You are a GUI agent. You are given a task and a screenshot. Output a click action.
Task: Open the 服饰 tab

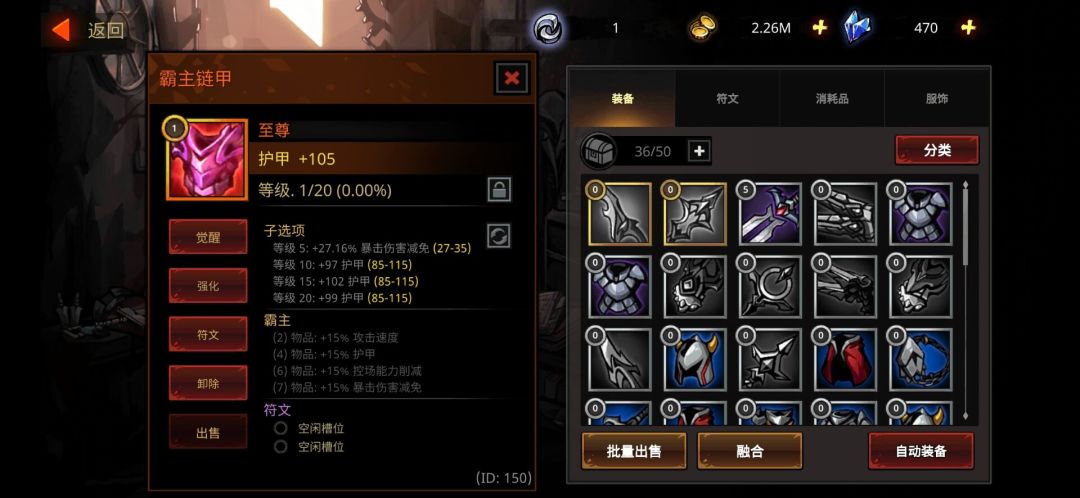pos(937,98)
